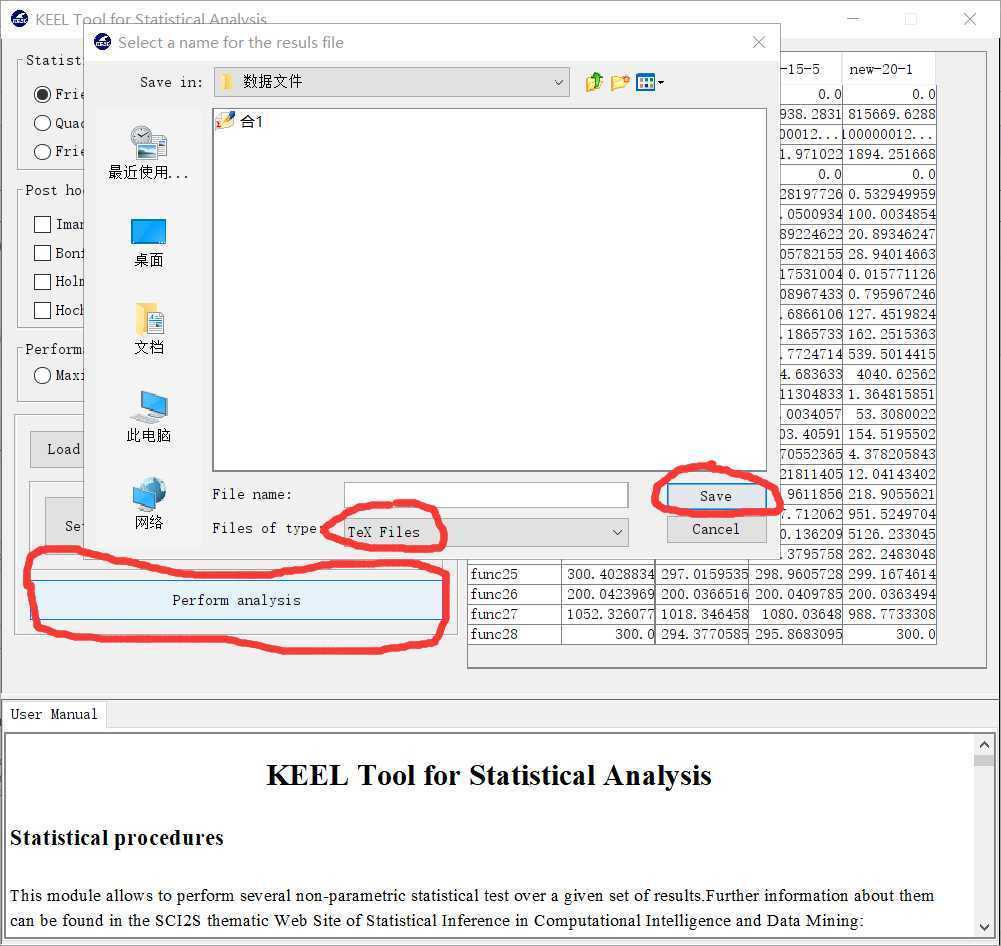Click the Load button in main window
The height and width of the screenshot is (946, 1001).
point(57,449)
